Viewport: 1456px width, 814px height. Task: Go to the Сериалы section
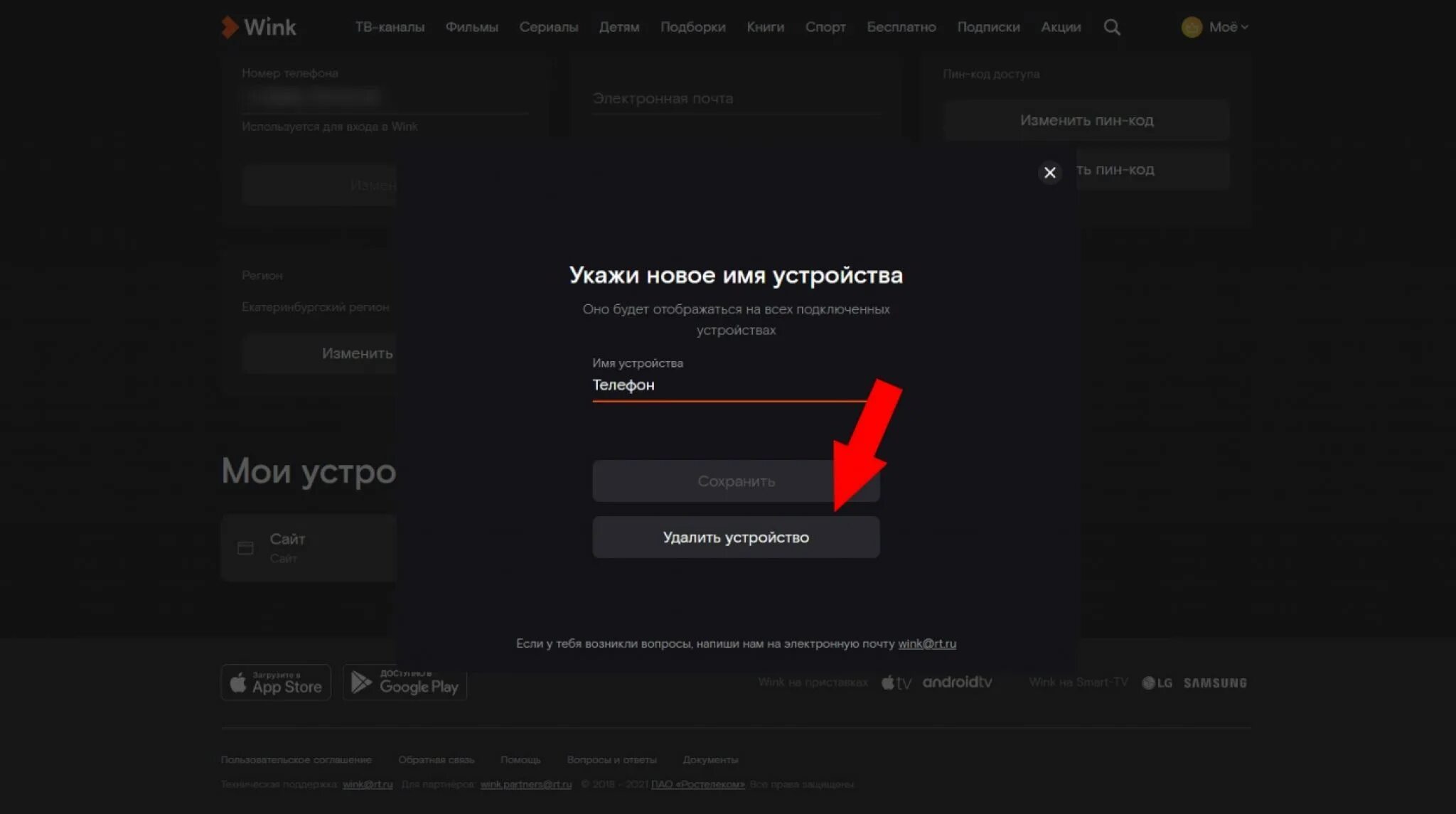pos(548,27)
